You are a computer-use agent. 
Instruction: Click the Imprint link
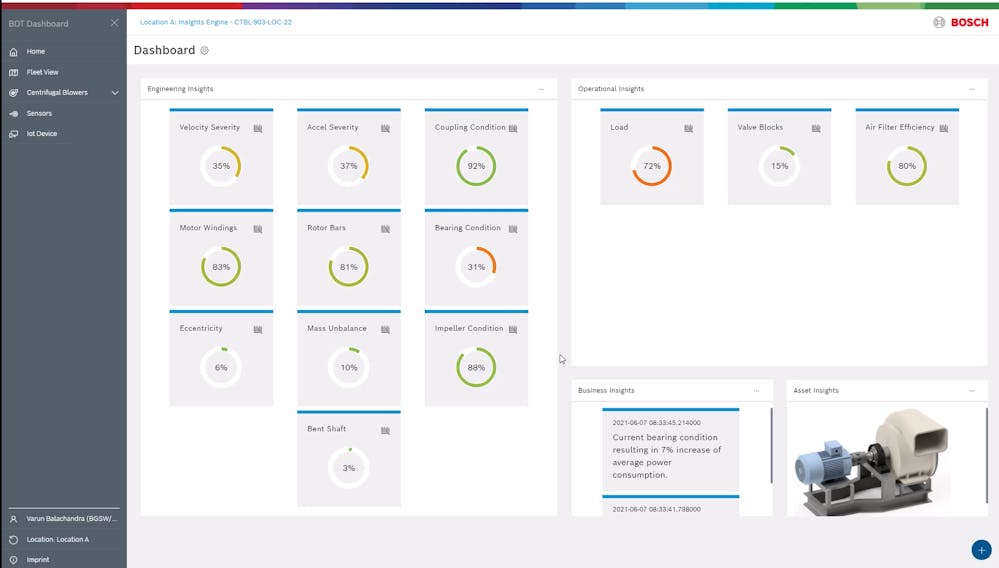click(38, 559)
